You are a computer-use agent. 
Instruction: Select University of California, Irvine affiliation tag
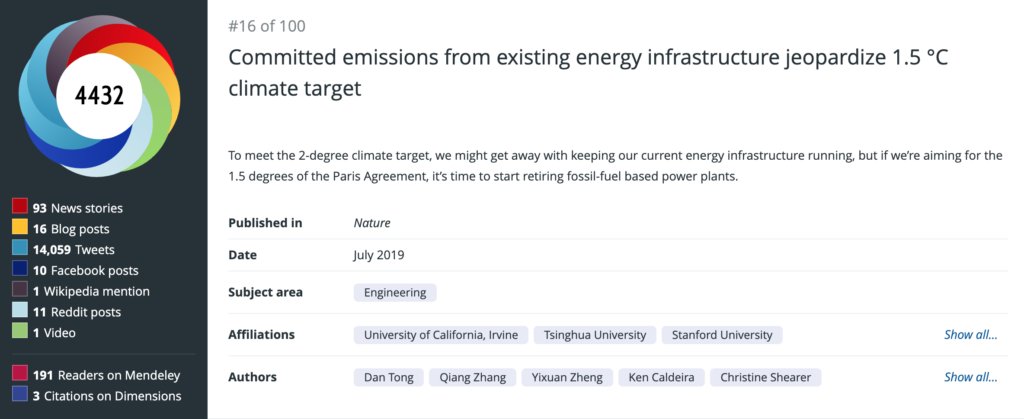pos(440,335)
